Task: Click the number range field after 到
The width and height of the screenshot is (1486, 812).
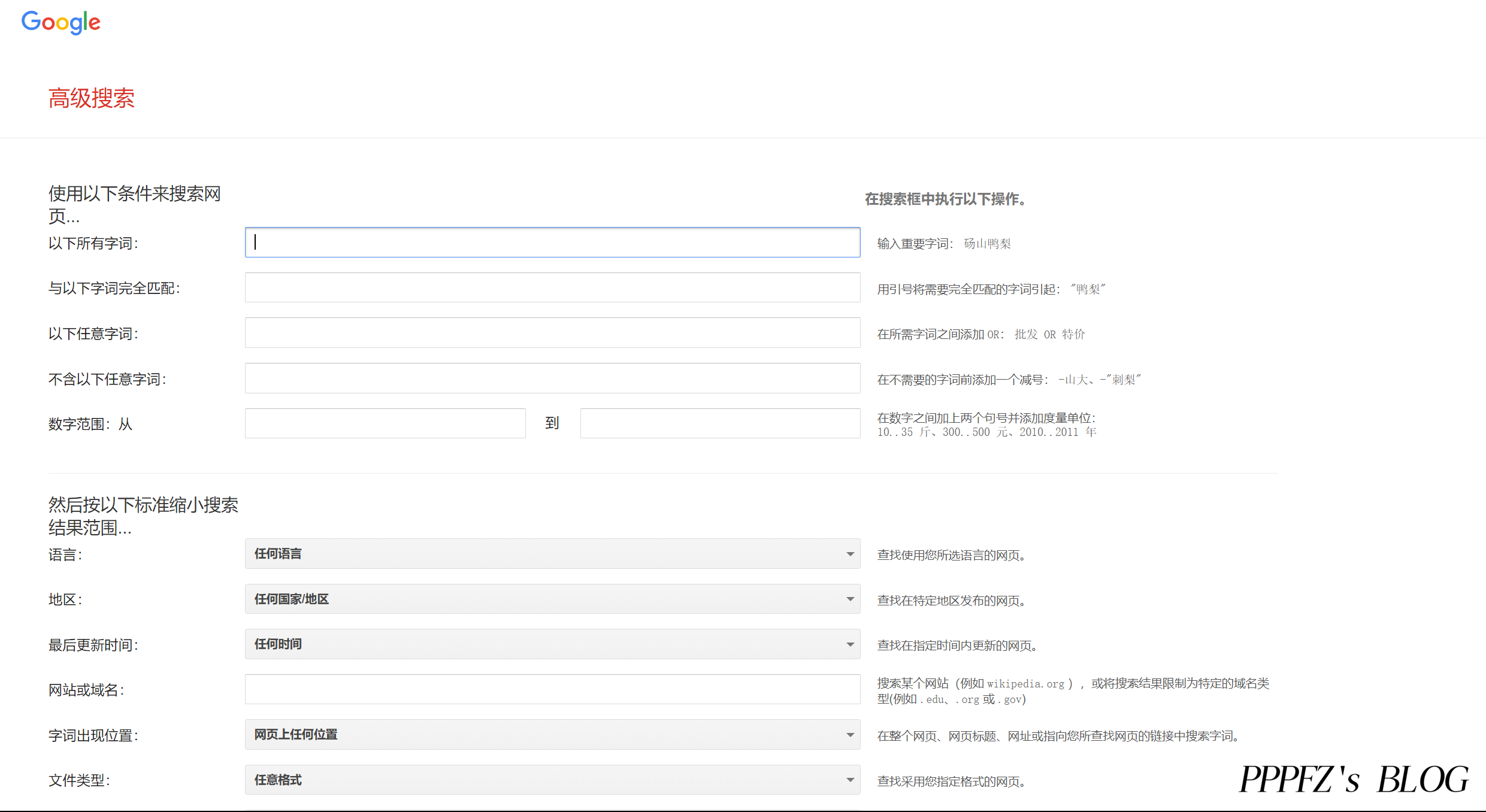Action: pyautogui.click(x=720, y=423)
